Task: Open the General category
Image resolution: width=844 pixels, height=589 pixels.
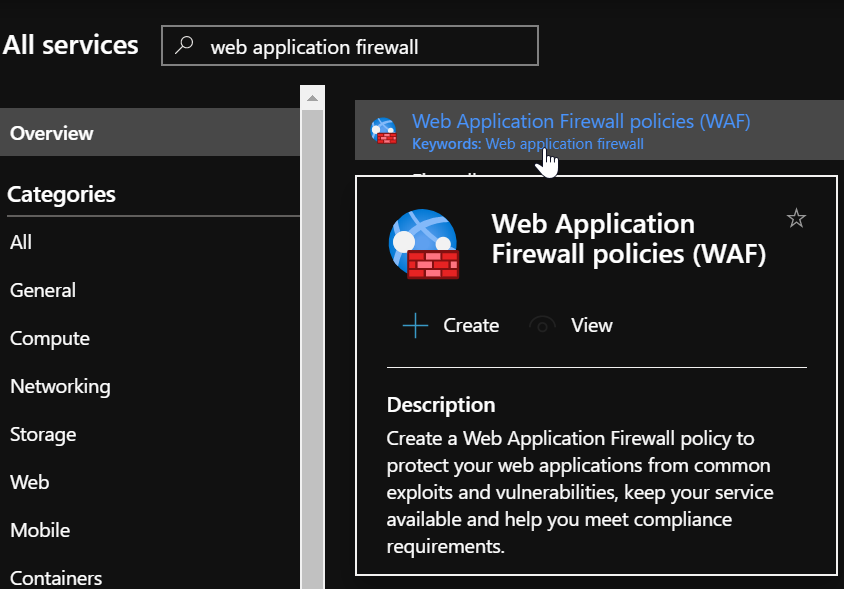Action: coord(43,290)
